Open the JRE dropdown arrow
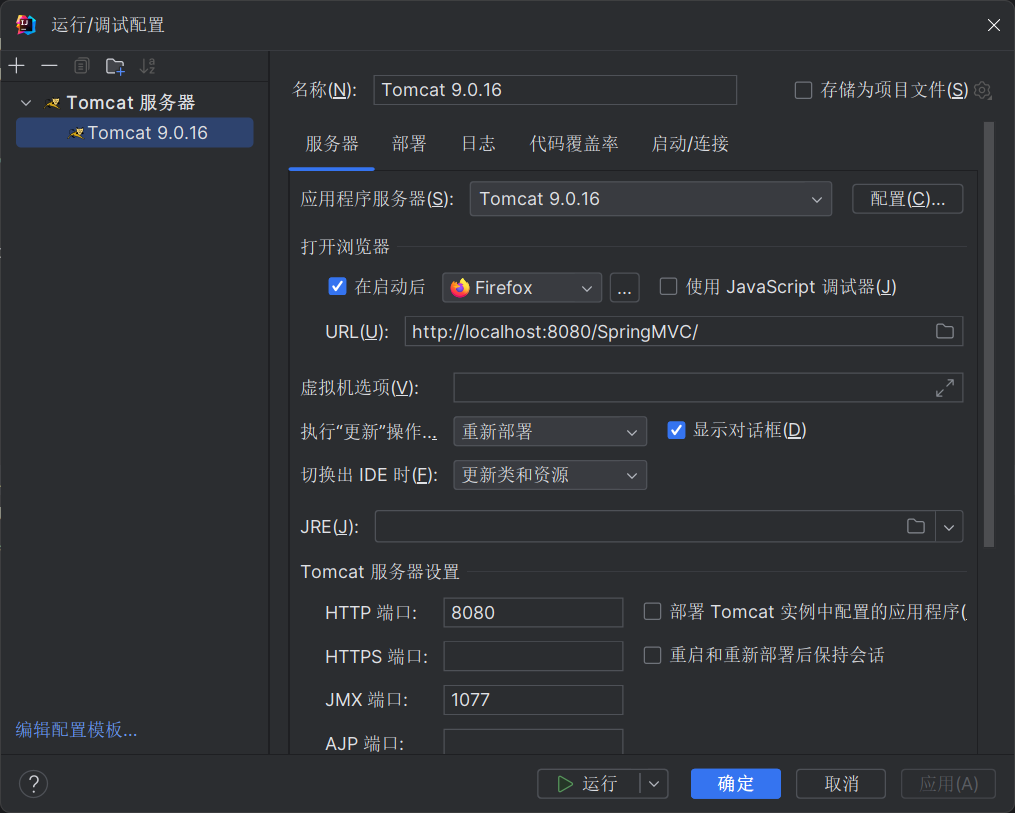Image resolution: width=1015 pixels, height=813 pixels. pos(949,526)
